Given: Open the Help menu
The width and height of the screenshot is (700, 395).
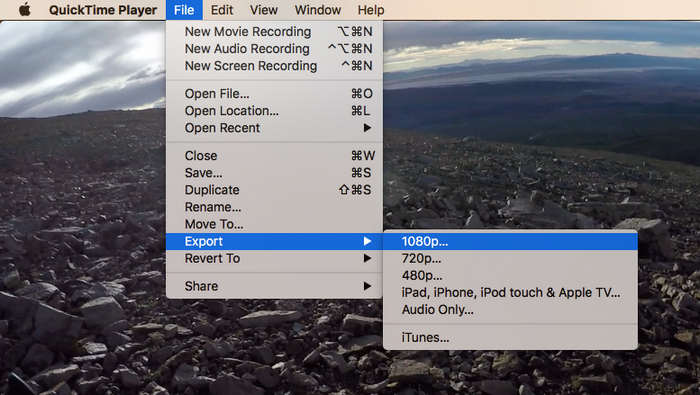Looking at the screenshot, I should coord(371,10).
